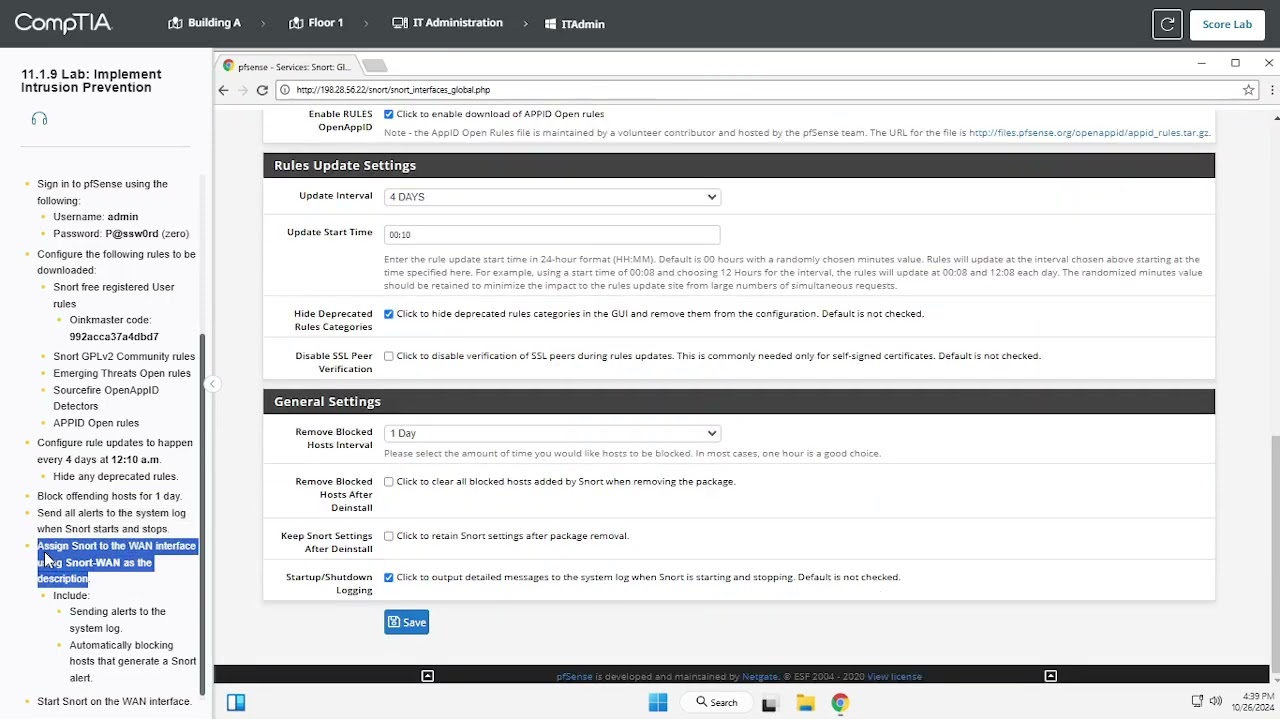Click the footer right collapse arrow icon
The image size is (1280, 720).
(1050, 676)
